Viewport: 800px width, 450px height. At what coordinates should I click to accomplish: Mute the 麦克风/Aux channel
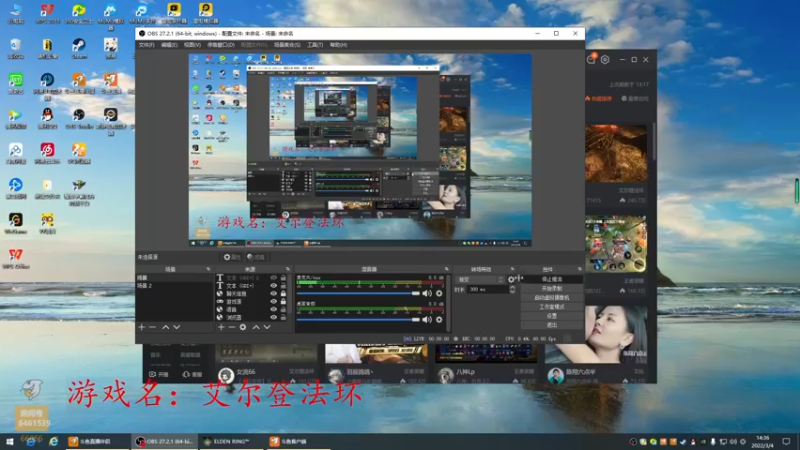coord(427,293)
